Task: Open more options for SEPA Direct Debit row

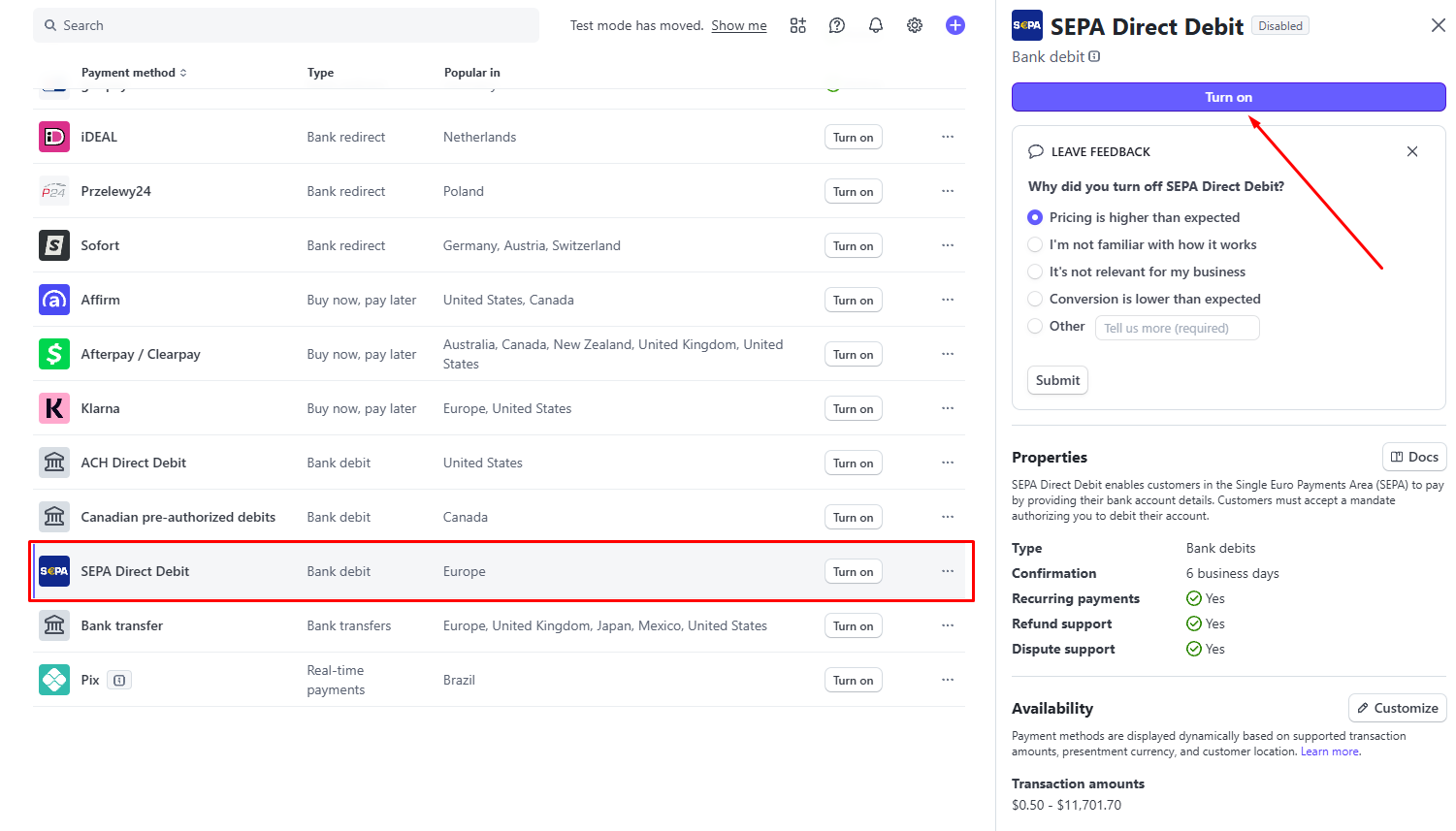Action: tap(948, 571)
